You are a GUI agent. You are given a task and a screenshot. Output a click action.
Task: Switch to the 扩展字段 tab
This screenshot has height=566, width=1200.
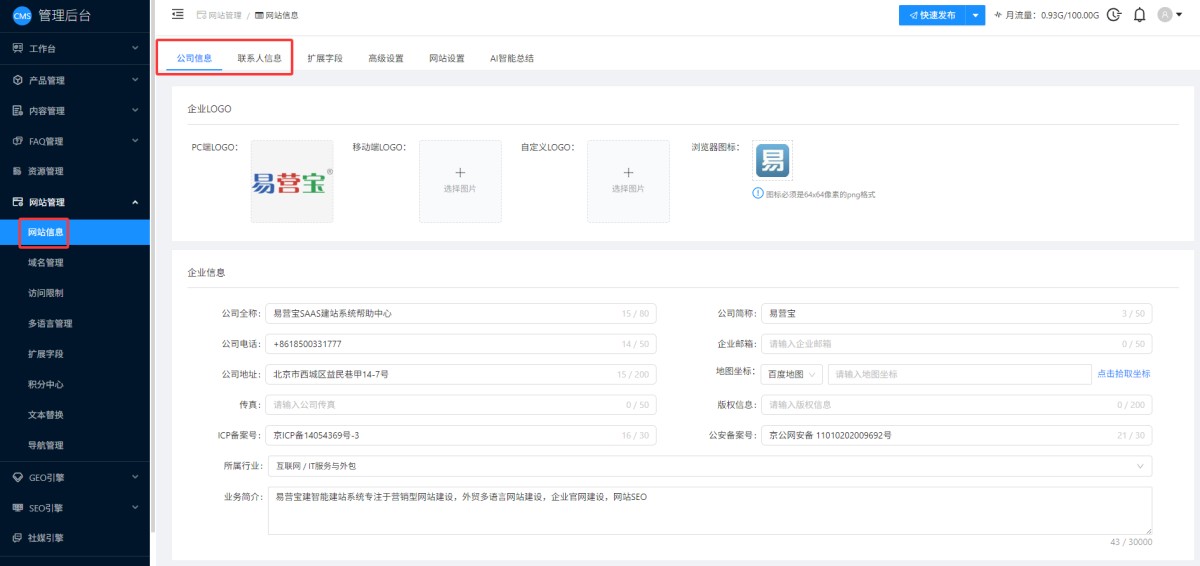[325, 58]
